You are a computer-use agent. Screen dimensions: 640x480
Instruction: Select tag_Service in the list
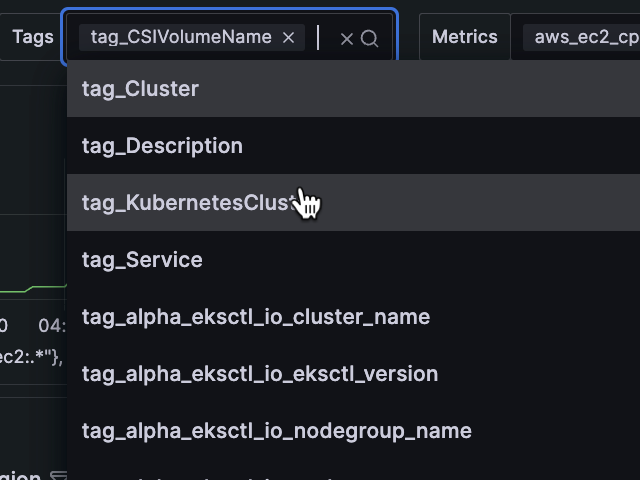142,260
